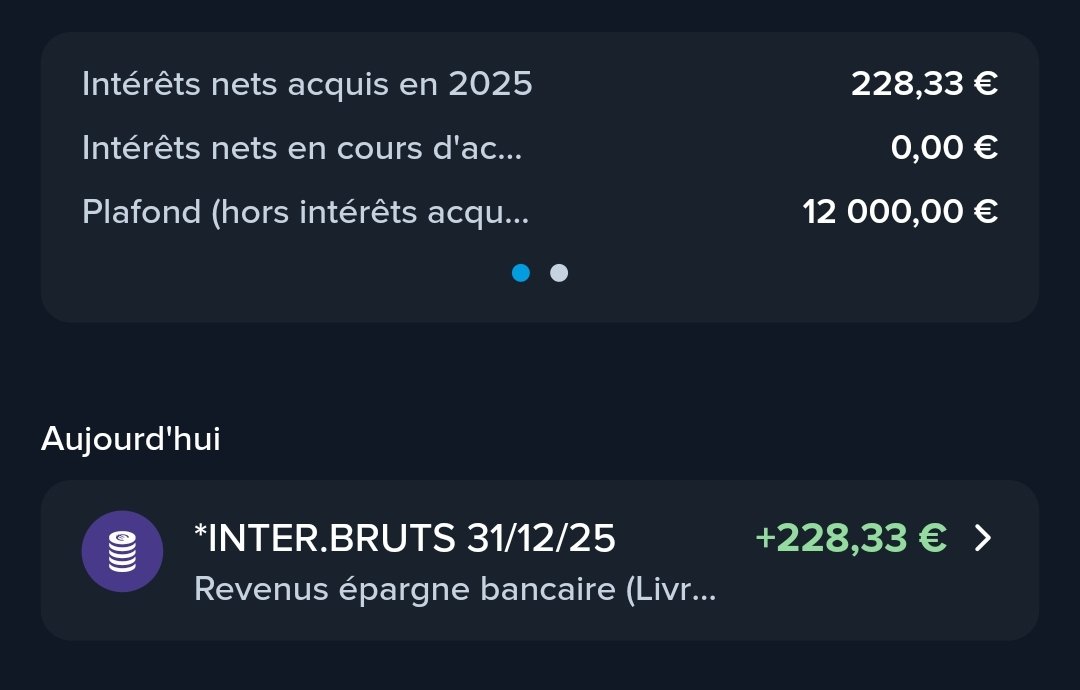Screen dimensions: 1080x690
Task: Tap the 12 000,00 € ceiling value
Action: pos(900,212)
